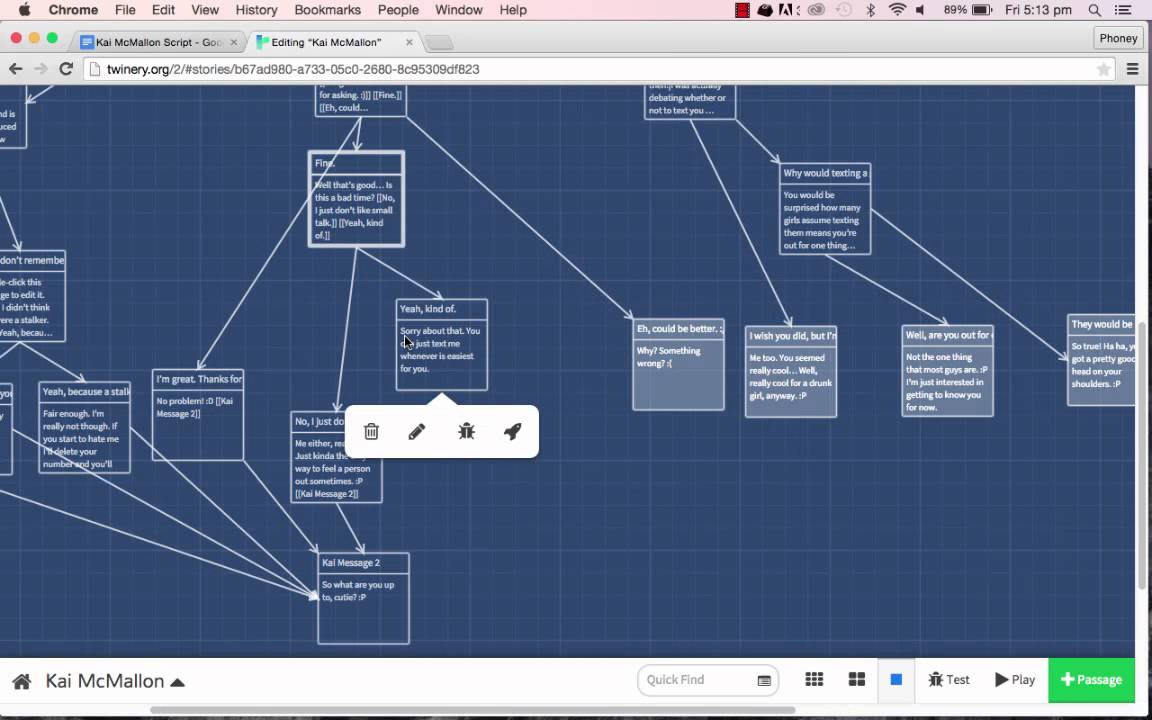Select the "Eh, could be better." passage
This screenshot has width=1152, height=720.
pyautogui.click(x=678, y=364)
